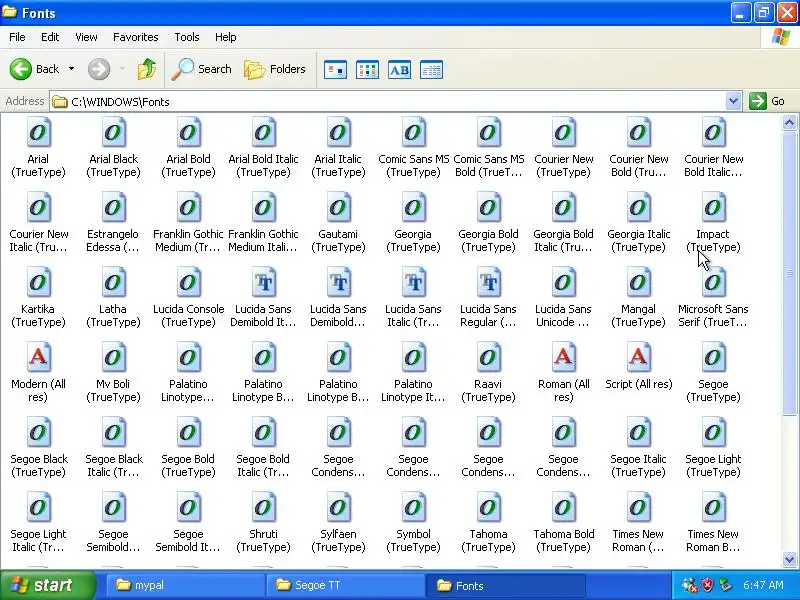The height and width of the screenshot is (600, 800).
Task: Go up one folder level icon
Action: 147,69
